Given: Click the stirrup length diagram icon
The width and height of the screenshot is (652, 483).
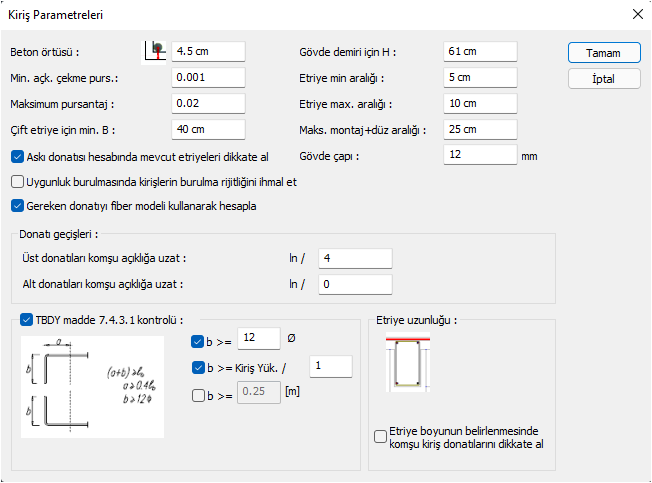Looking at the screenshot, I should click(404, 365).
